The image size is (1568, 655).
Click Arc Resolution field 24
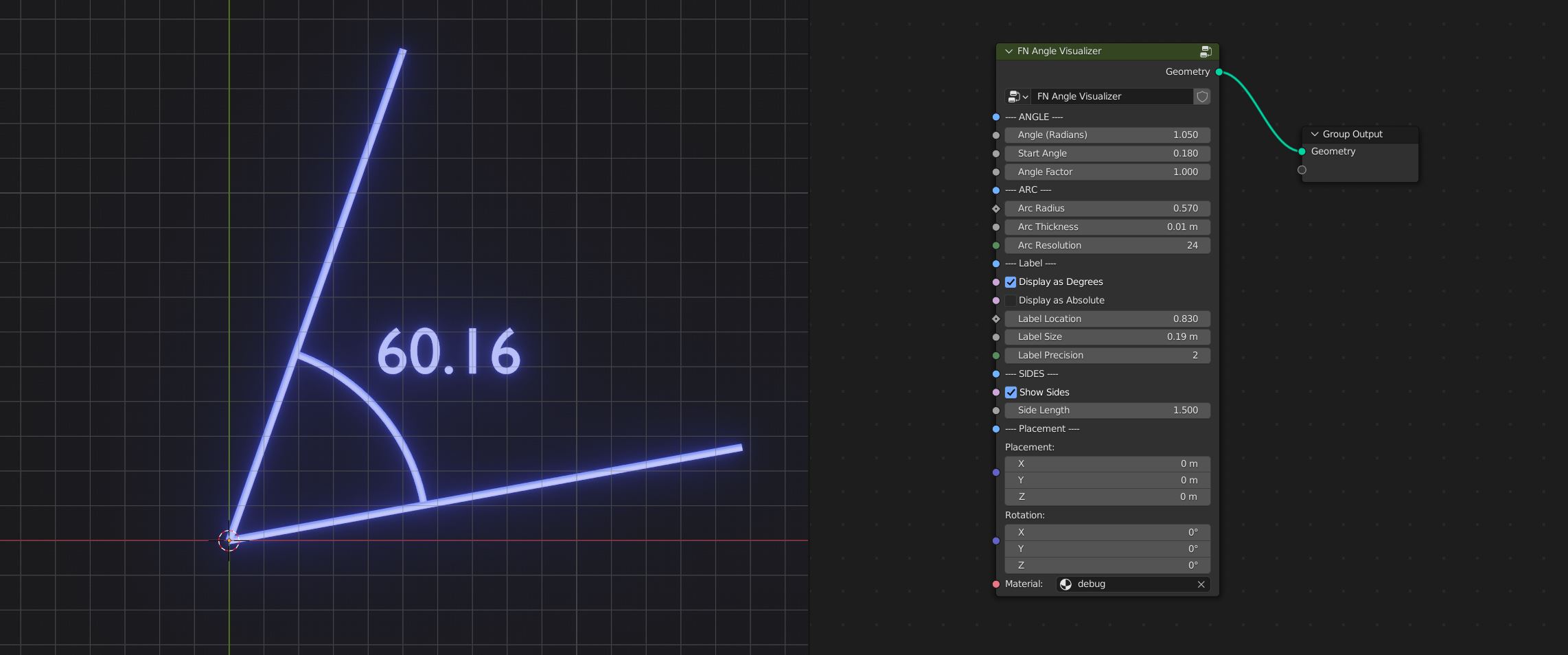coord(1107,246)
